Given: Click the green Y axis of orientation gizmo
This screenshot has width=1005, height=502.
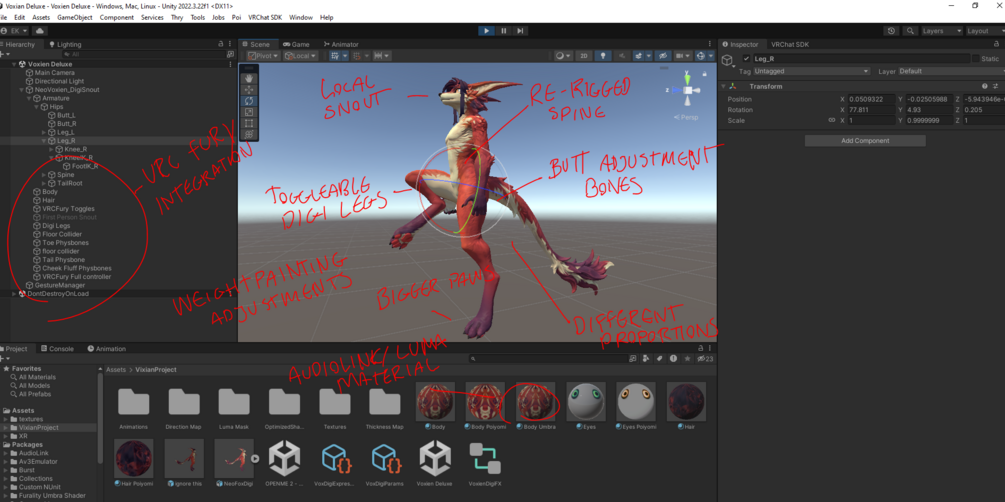Looking at the screenshot, I should [687, 80].
